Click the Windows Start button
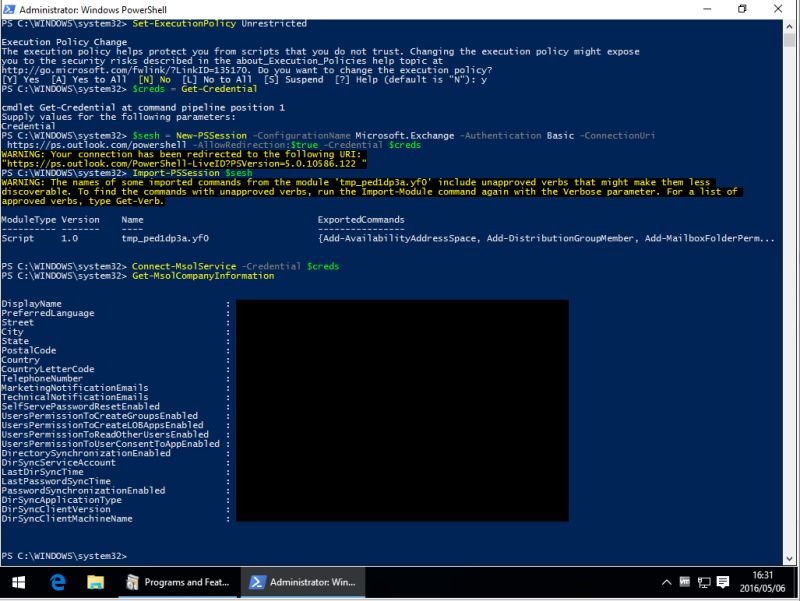800x601 pixels. (16, 581)
